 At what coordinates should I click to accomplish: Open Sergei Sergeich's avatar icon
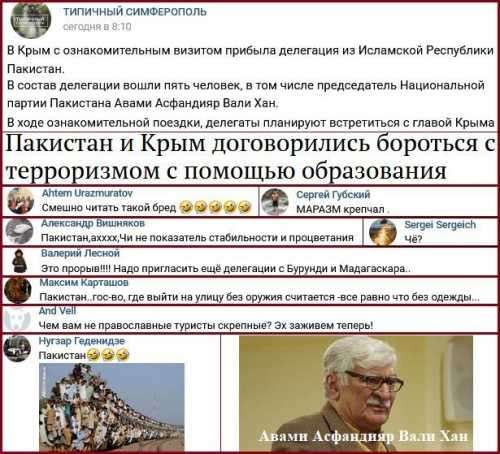tap(383, 232)
